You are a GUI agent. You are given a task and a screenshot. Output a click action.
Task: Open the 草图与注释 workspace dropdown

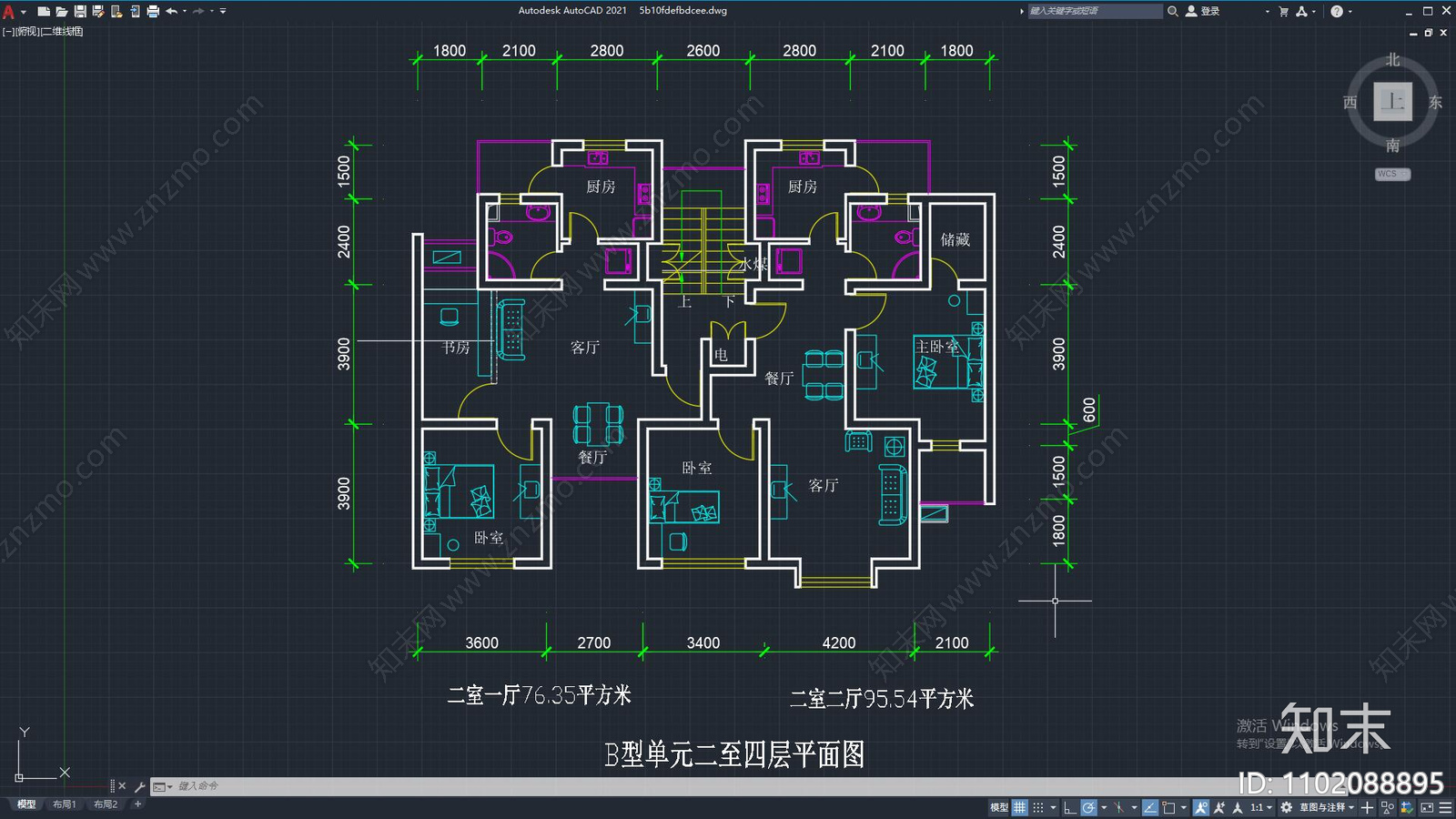(1327, 807)
